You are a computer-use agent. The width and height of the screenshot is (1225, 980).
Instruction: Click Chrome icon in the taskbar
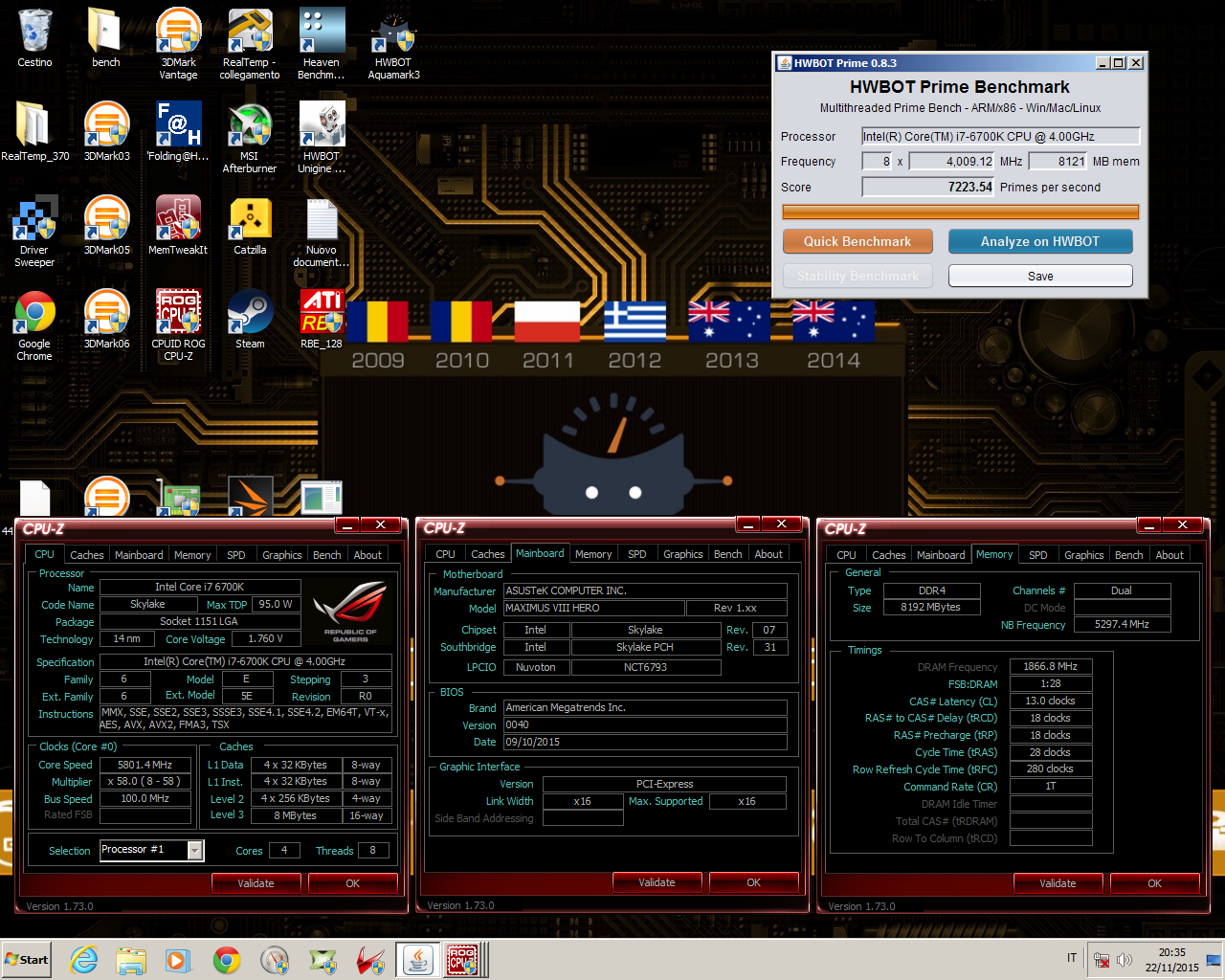[227, 960]
